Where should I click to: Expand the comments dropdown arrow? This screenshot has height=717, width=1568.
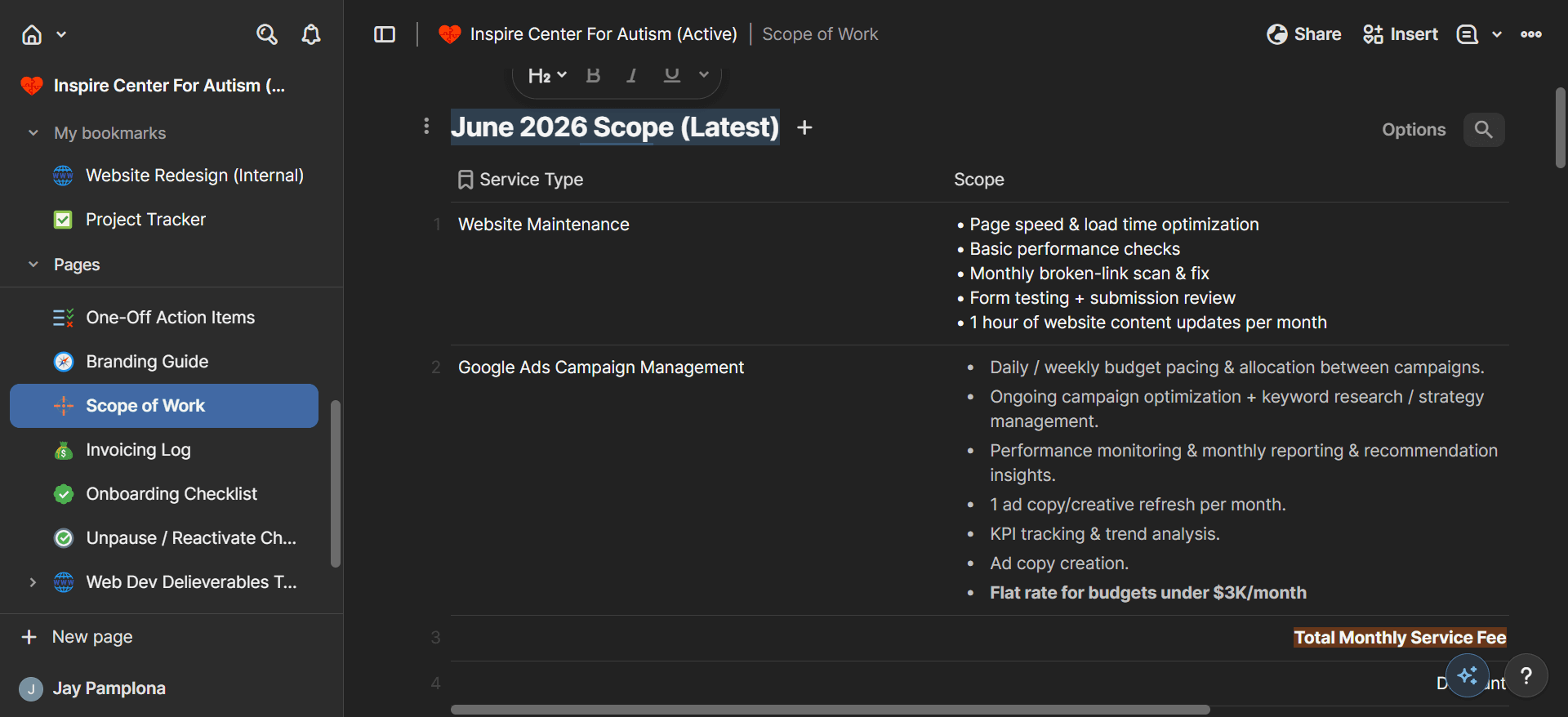coord(1497,34)
